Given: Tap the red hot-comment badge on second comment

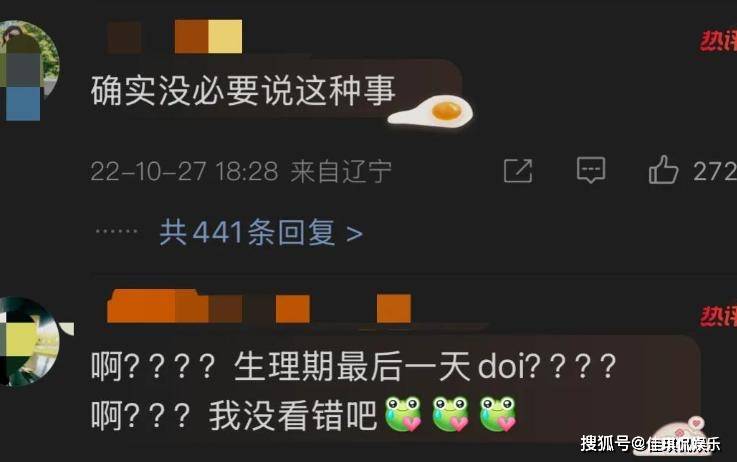Looking at the screenshot, I should (x=718, y=316).
